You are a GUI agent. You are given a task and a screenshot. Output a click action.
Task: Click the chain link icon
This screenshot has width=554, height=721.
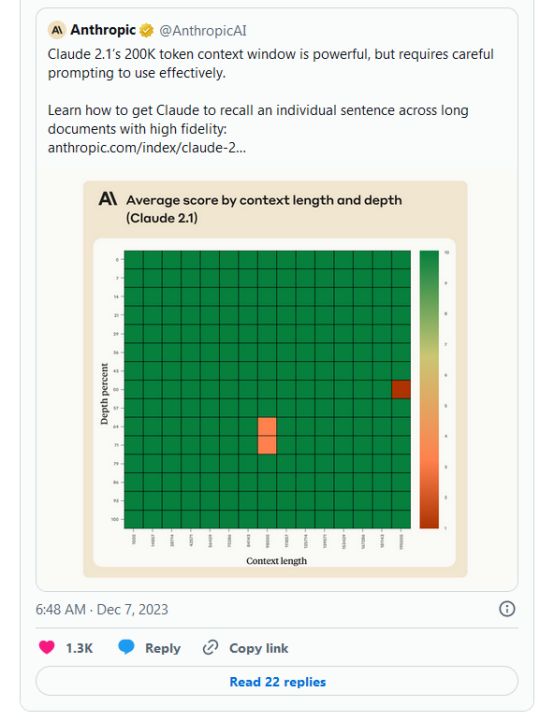[x=210, y=647]
